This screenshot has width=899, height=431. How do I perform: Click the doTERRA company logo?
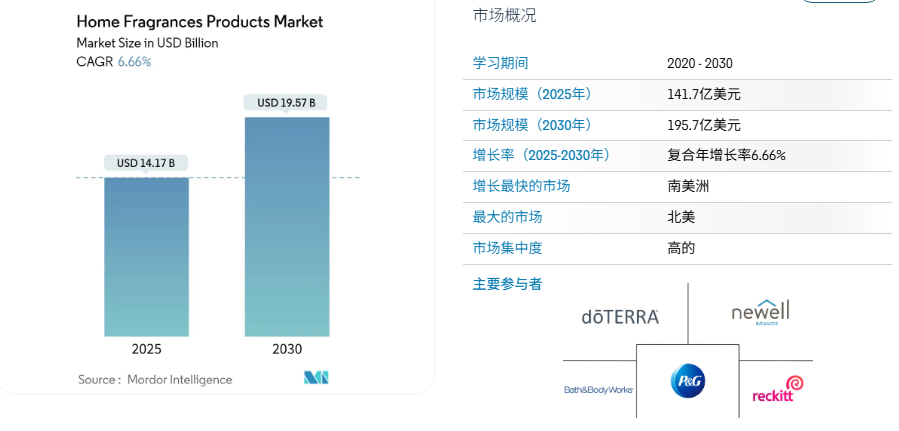(620, 317)
